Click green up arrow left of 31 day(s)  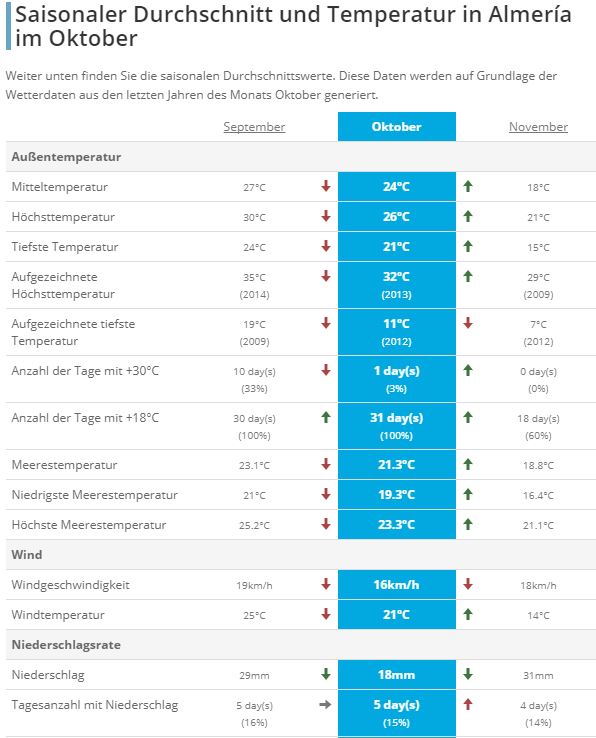point(326,417)
